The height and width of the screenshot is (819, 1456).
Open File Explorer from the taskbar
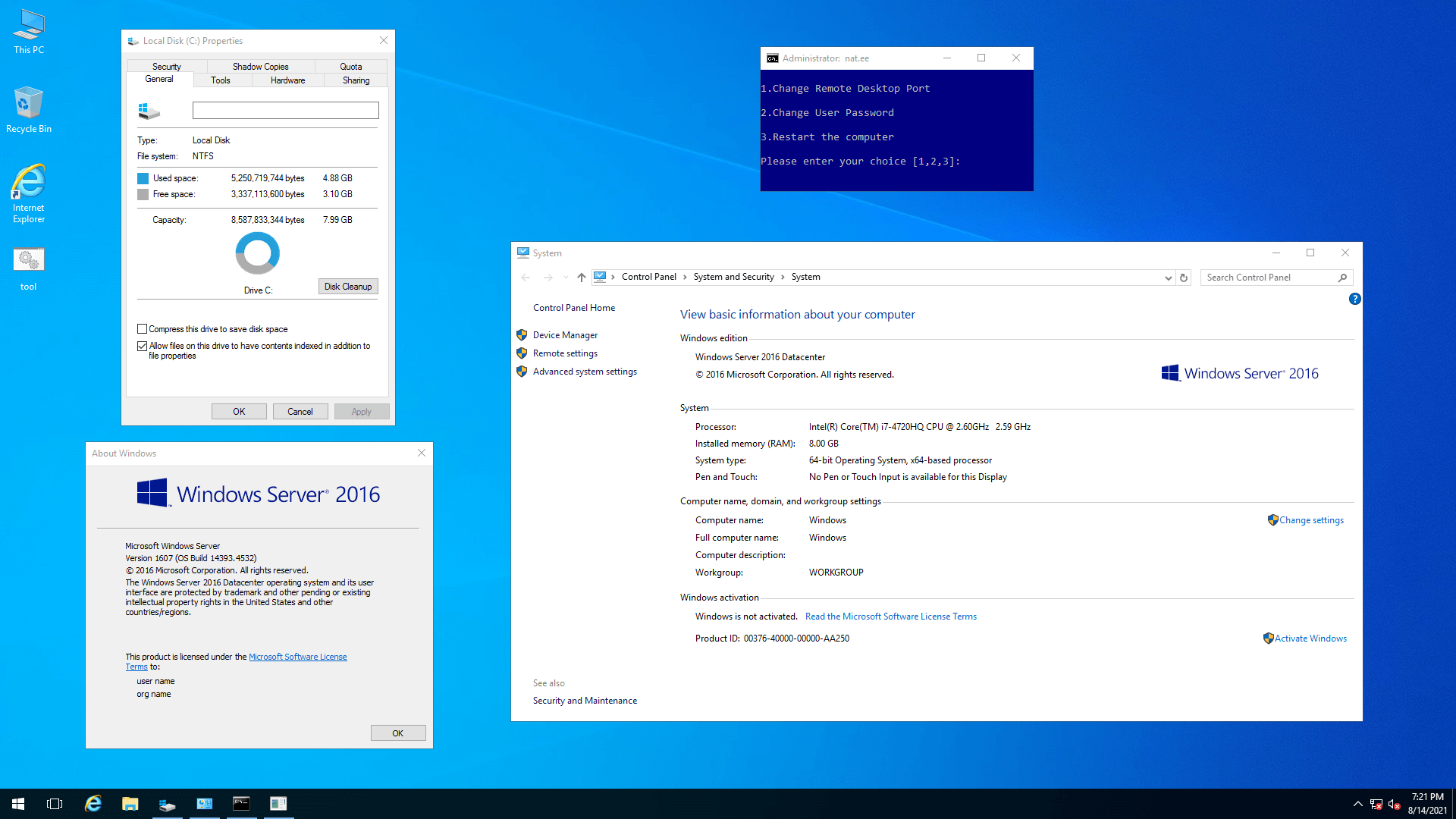[x=130, y=804]
